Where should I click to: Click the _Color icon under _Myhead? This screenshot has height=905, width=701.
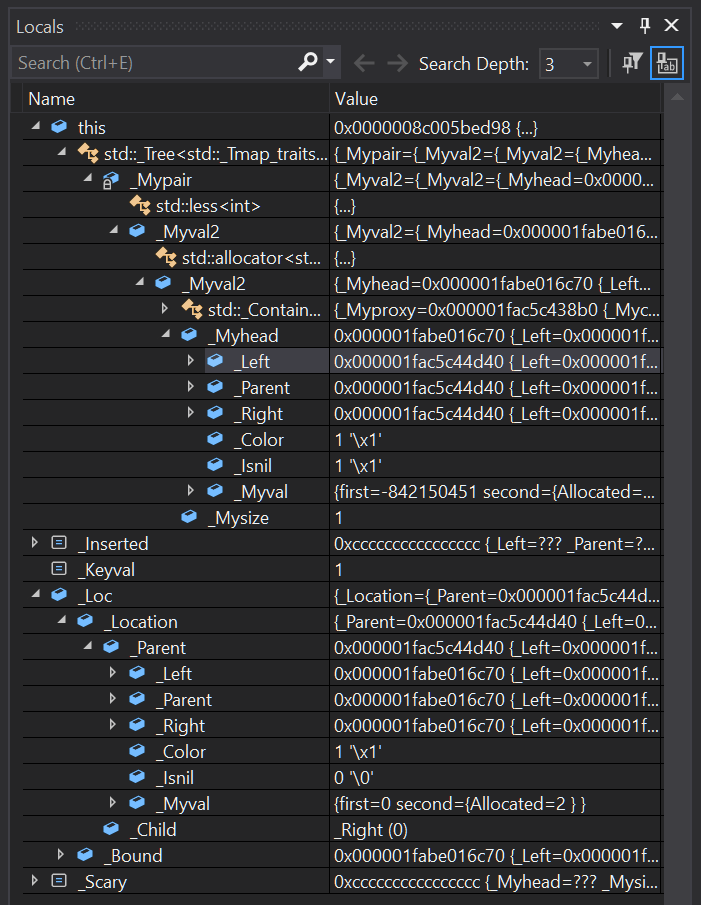click(x=215, y=438)
